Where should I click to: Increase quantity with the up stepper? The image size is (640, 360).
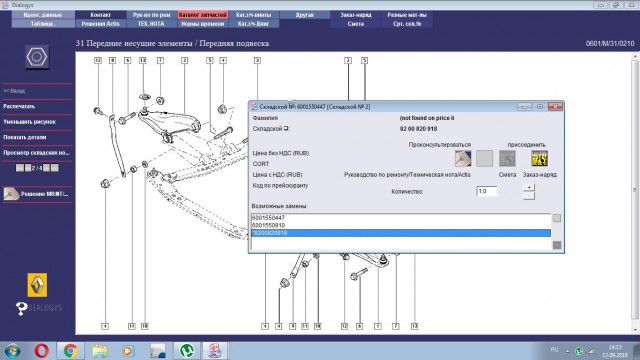(x=529, y=187)
